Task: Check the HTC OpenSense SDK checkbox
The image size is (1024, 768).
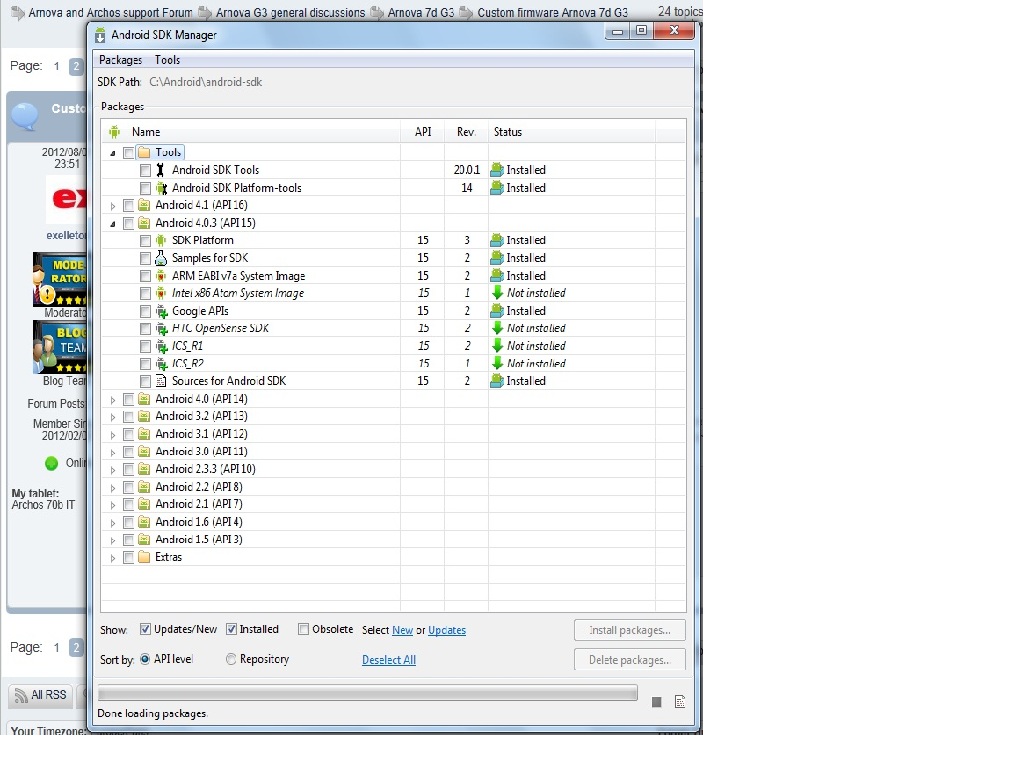Action: (x=145, y=329)
